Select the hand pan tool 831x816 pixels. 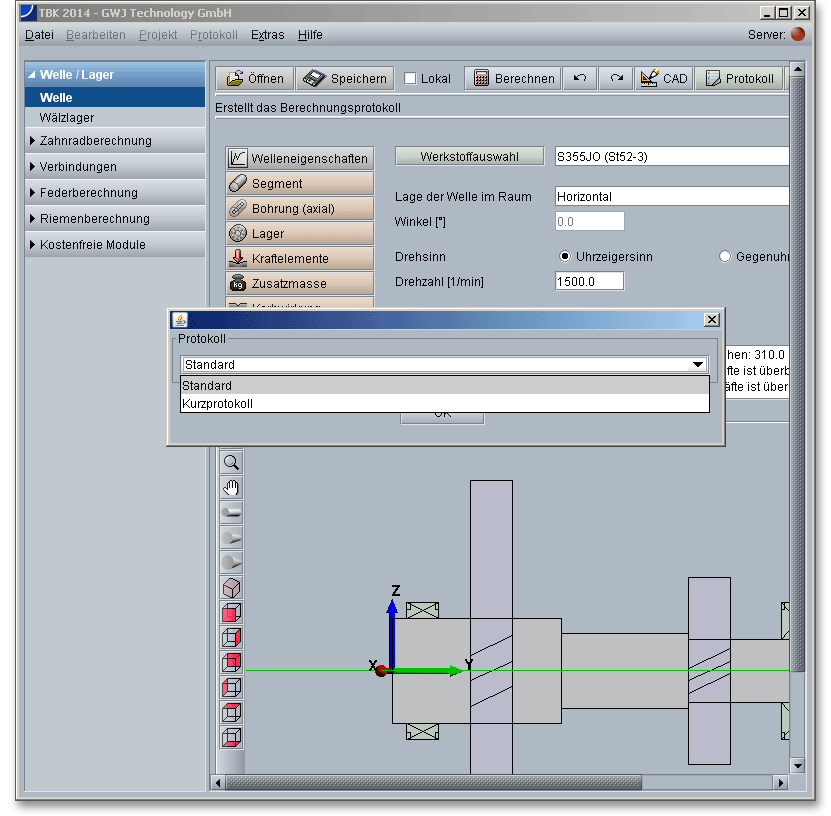(x=231, y=487)
